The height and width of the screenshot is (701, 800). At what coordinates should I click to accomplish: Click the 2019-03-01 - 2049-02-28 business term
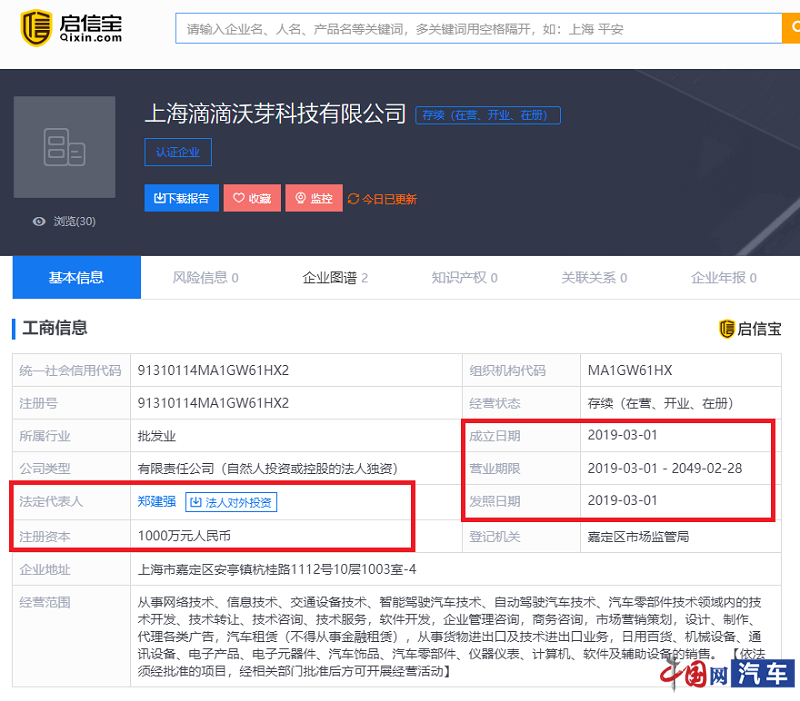point(665,468)
